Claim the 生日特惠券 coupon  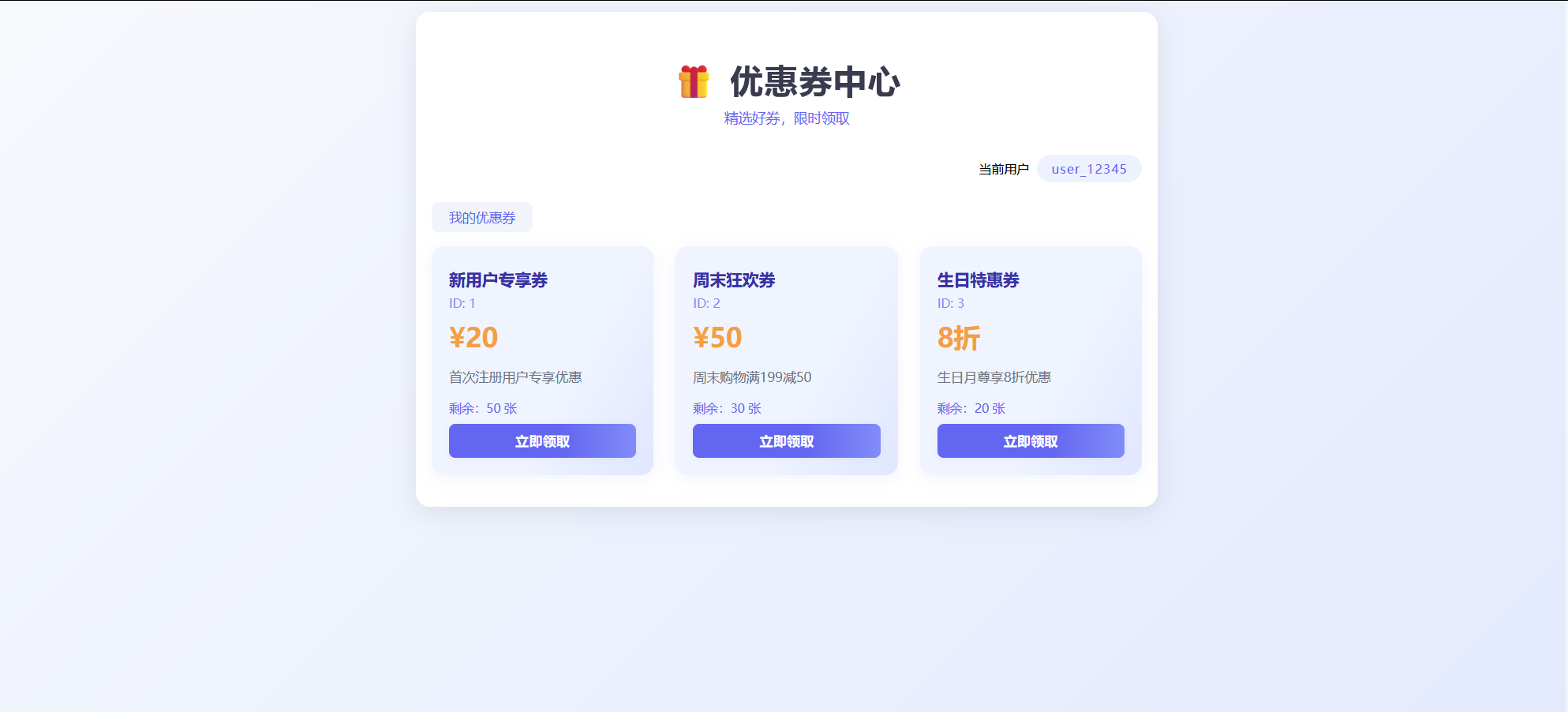point(1031,441)
